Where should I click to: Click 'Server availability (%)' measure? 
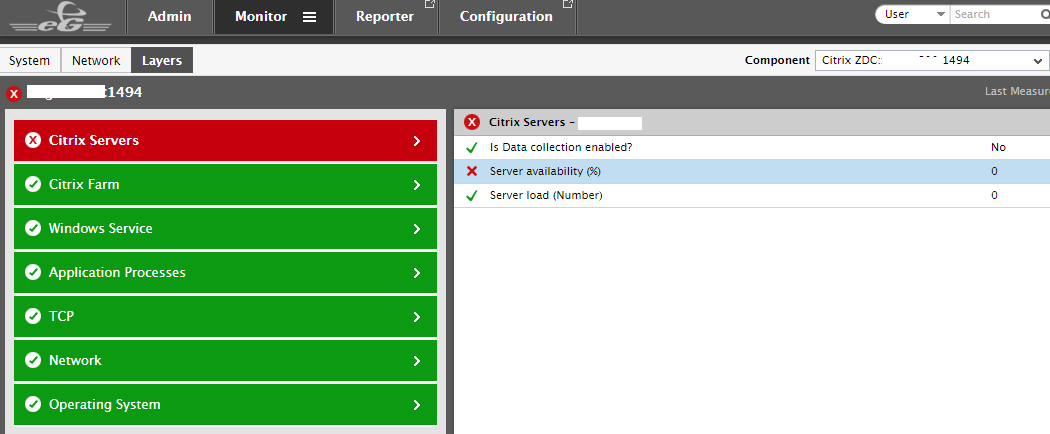pyautogui.click(x=546, y=171)
